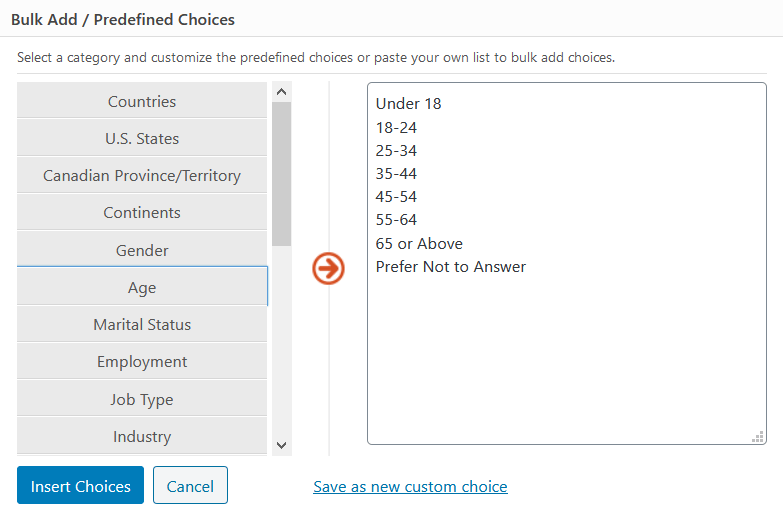Viewport: 783px width, 519px height.
Task: Click inside the choices text area
Action: pos(566,360)
